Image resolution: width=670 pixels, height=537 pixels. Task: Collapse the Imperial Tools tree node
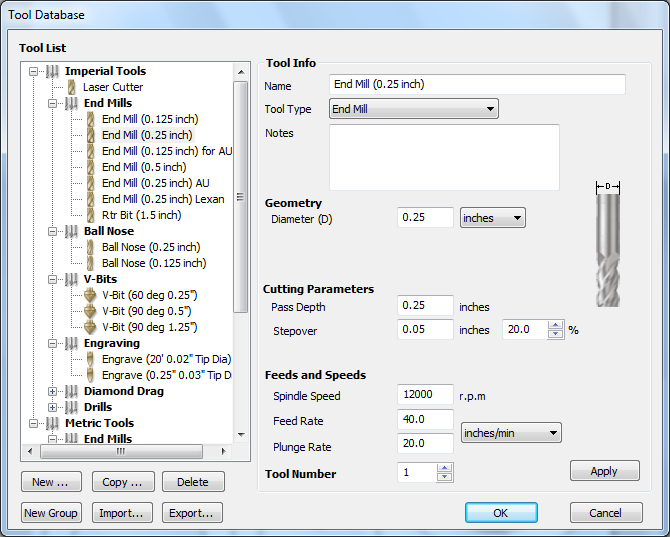[x=33, y=71]
